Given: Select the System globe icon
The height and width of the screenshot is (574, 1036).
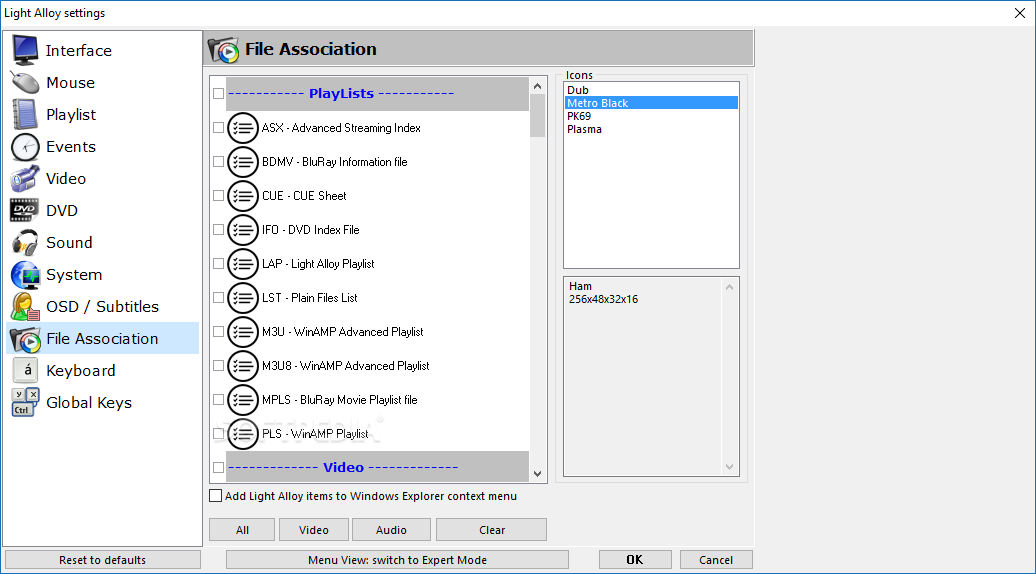Looking at the screenshot, I should click(x=25, y=275).
